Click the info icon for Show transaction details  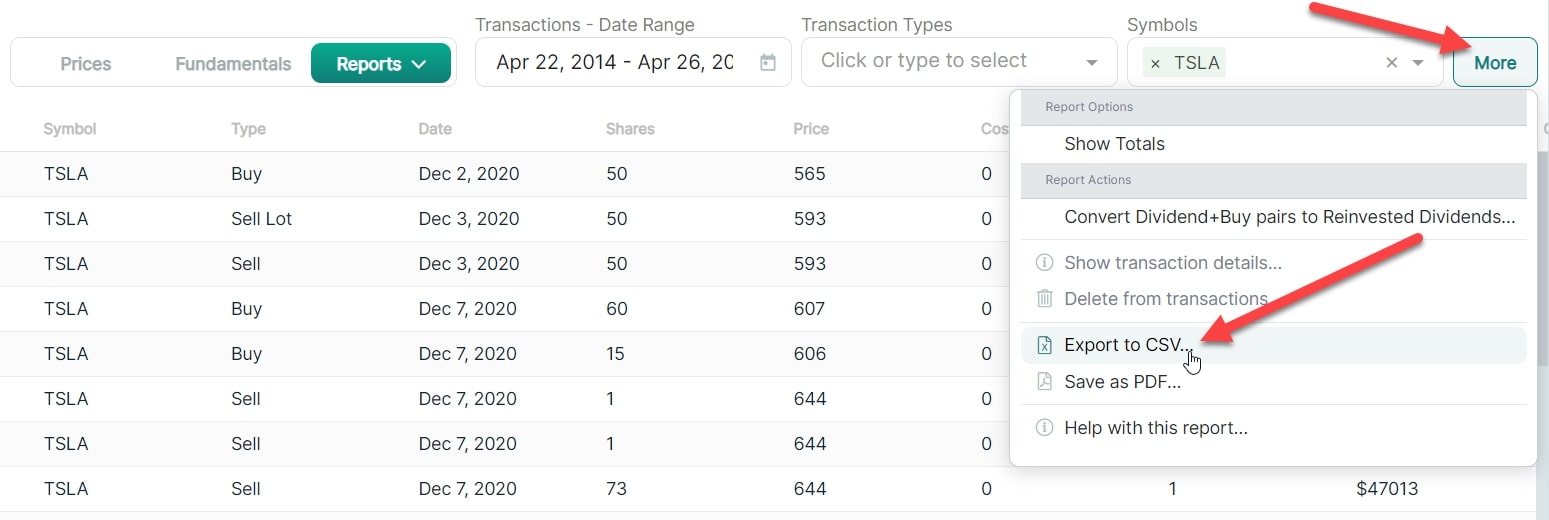pos(1044,262)
